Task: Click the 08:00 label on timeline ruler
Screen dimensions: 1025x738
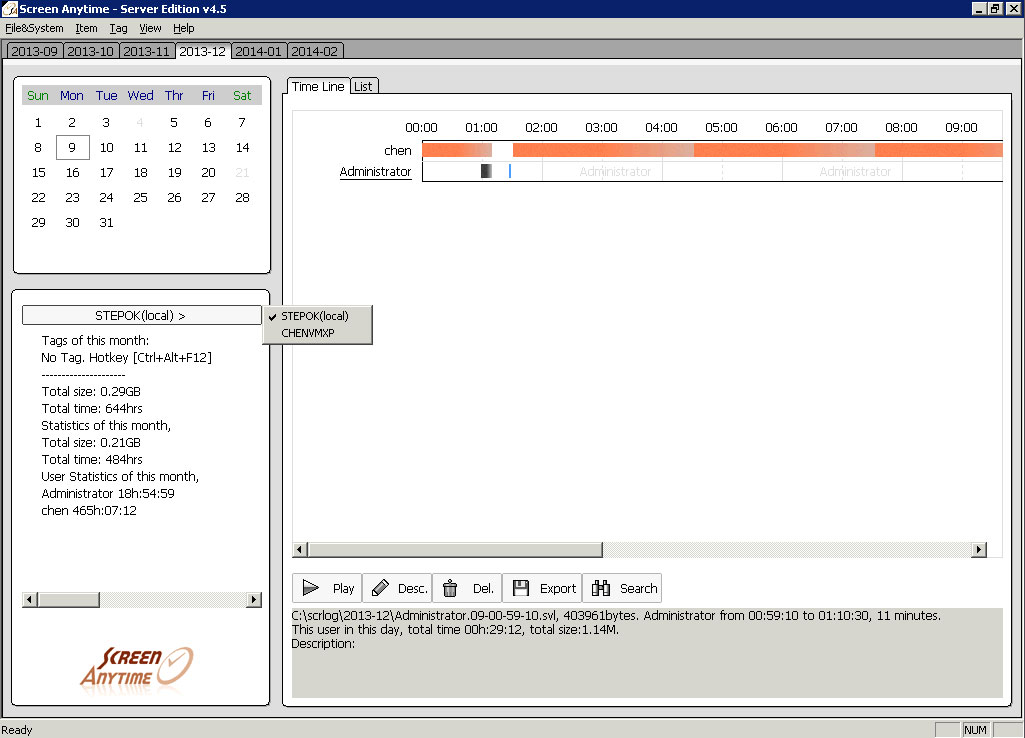Action: pyautogui.click(x=901, y=127)
